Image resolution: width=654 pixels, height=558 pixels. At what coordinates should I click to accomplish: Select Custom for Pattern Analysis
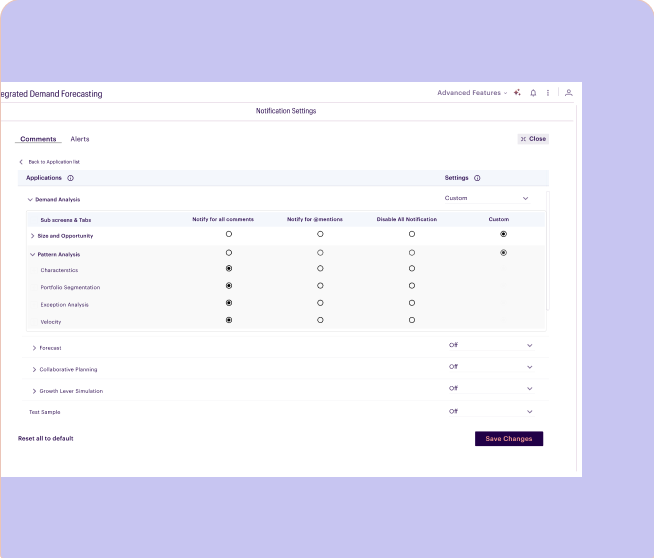coord(503,253)
